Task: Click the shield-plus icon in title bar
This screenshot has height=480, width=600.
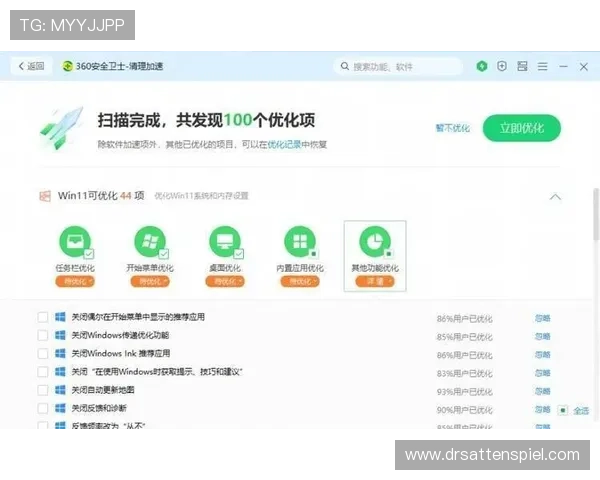Action: [x=502, y=66]
